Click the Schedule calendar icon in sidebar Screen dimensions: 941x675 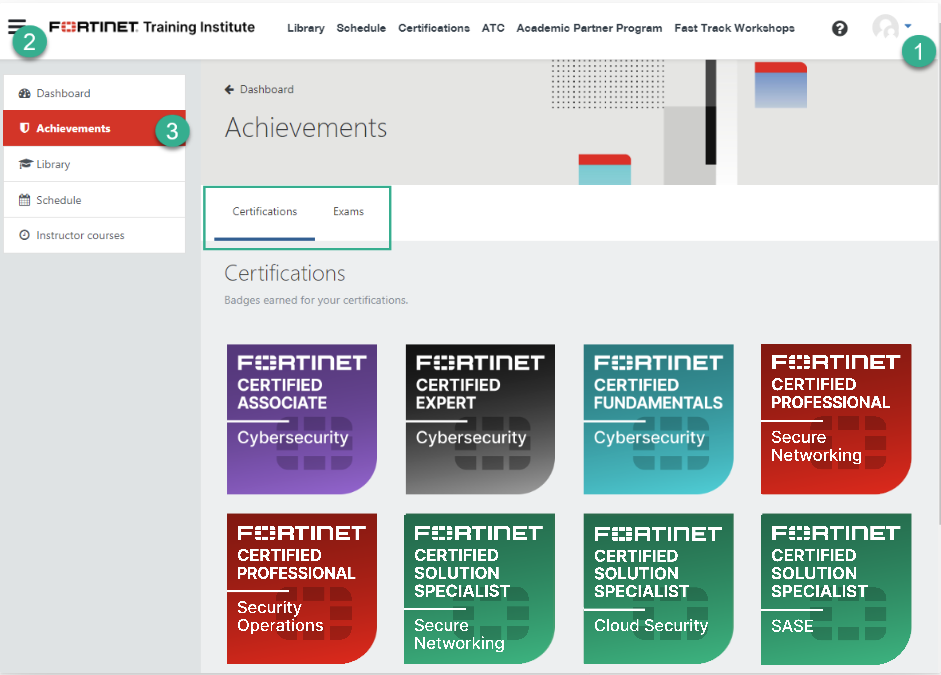tap(25, 200)
